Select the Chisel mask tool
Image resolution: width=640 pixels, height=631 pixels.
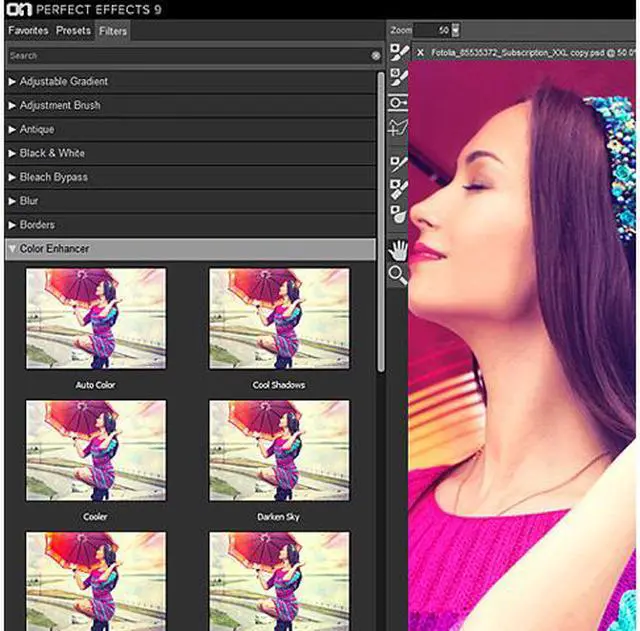click(399, 187)
